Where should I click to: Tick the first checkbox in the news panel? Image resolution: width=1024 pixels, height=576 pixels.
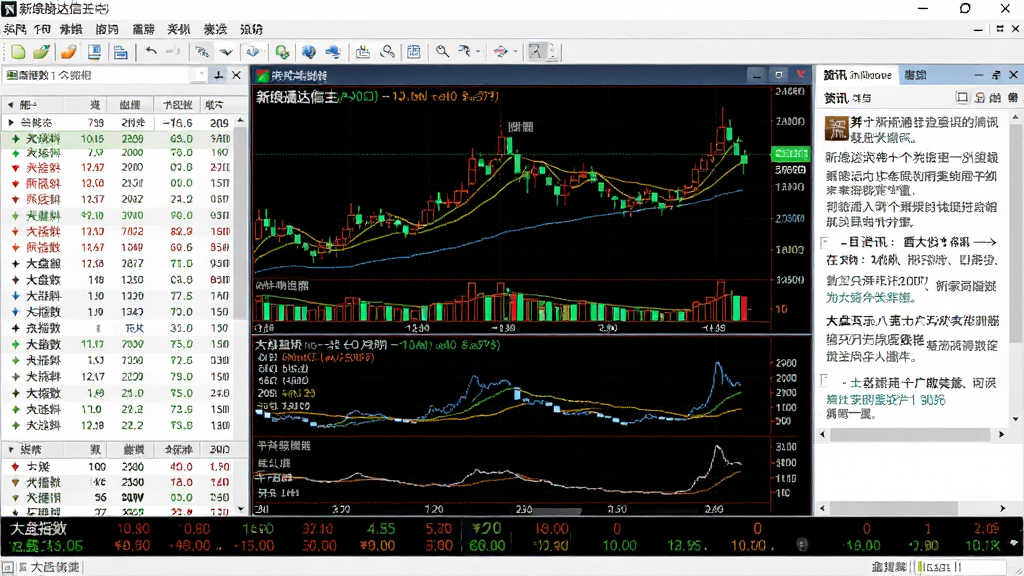point(824,243)
